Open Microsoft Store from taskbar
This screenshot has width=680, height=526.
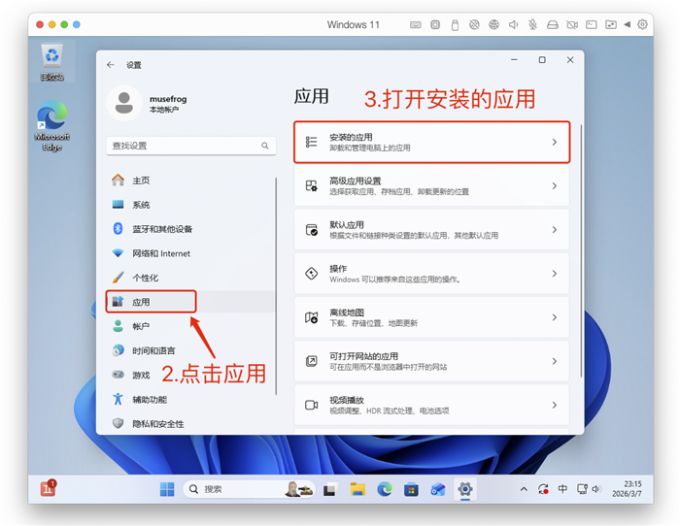pyautogui.click(x=411, y=490)
